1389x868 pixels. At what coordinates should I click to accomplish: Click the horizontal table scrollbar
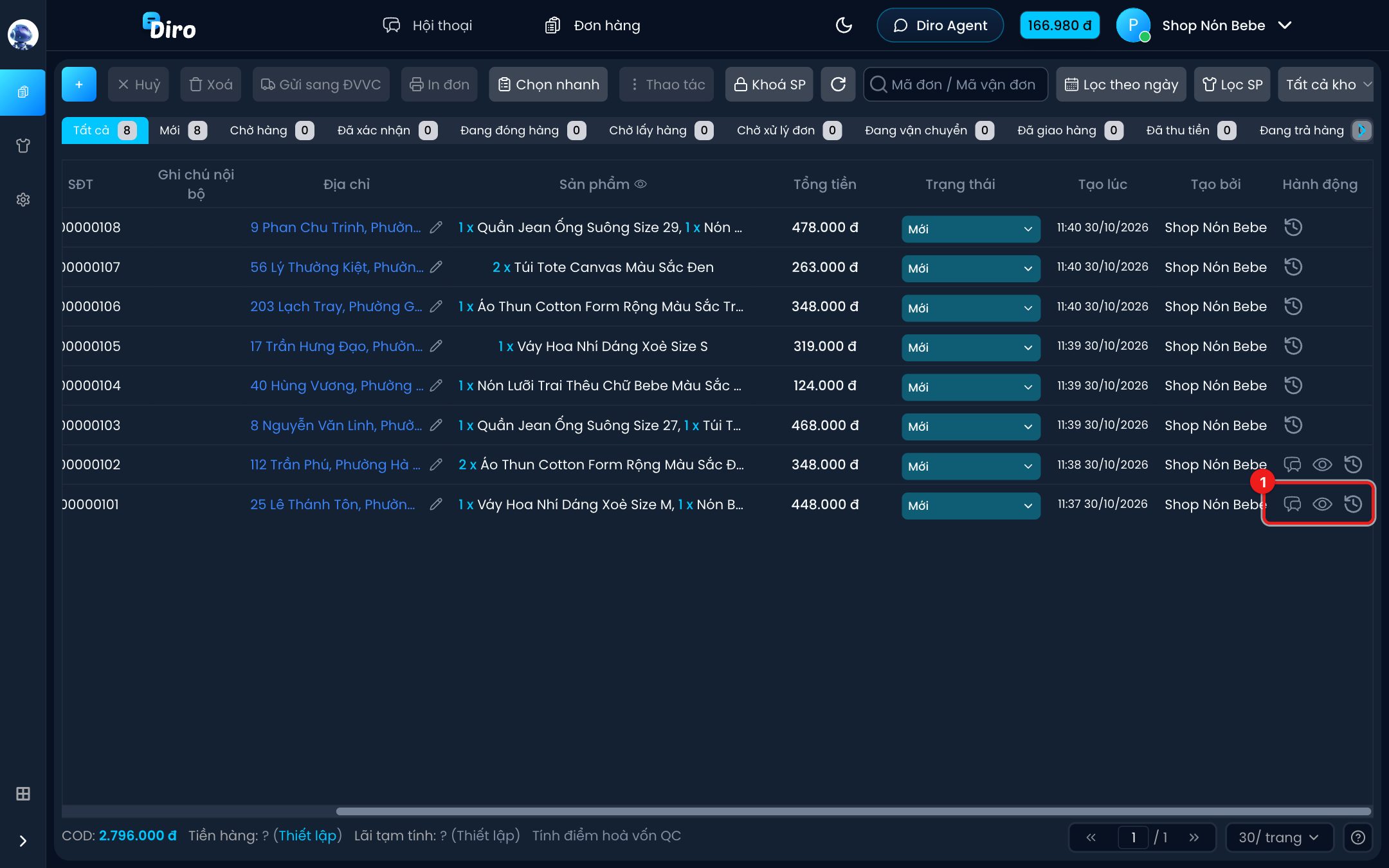coord(853,811)
